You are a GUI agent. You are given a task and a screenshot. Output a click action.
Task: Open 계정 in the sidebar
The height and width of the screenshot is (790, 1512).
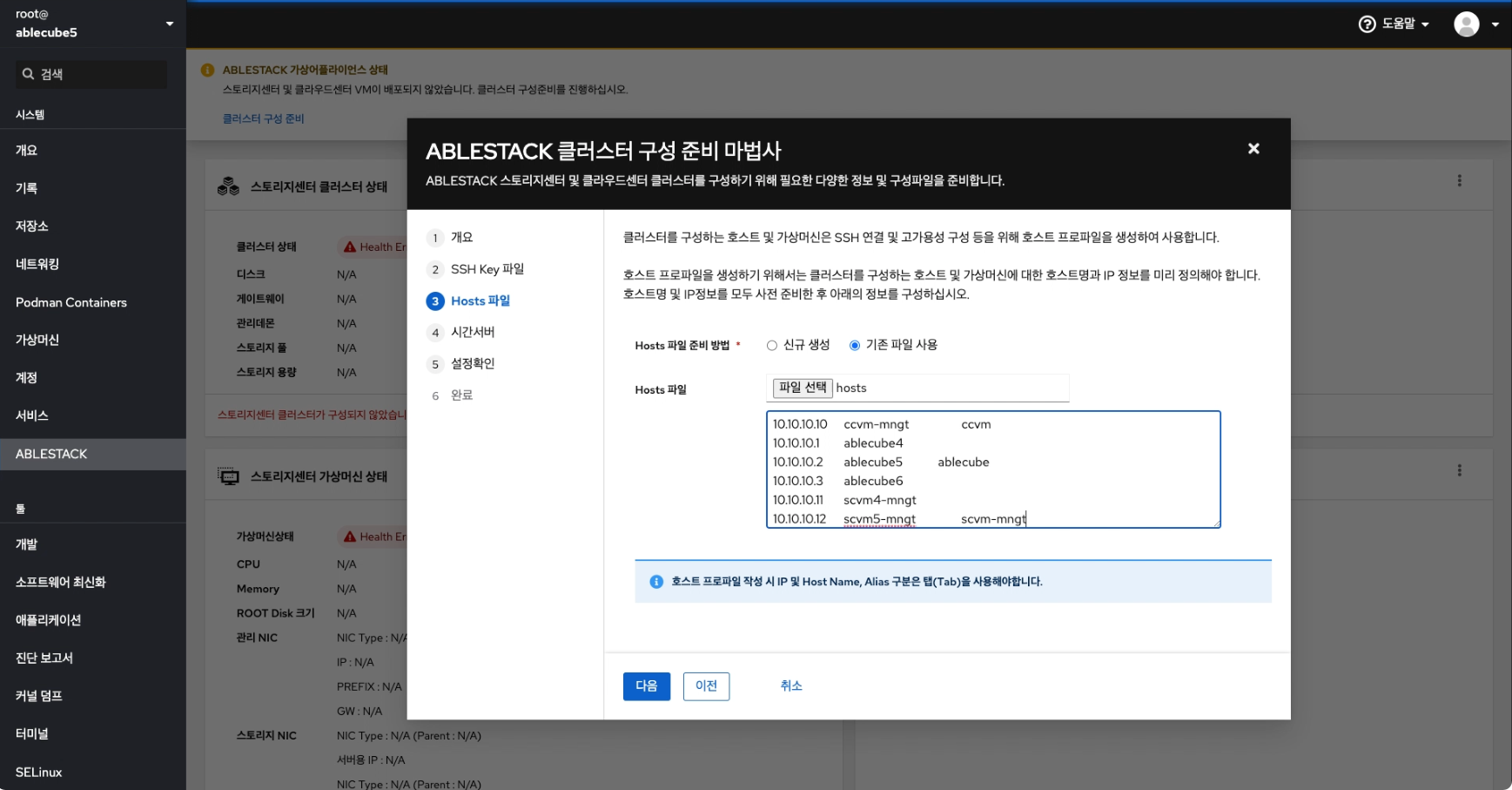coord(93,378)
